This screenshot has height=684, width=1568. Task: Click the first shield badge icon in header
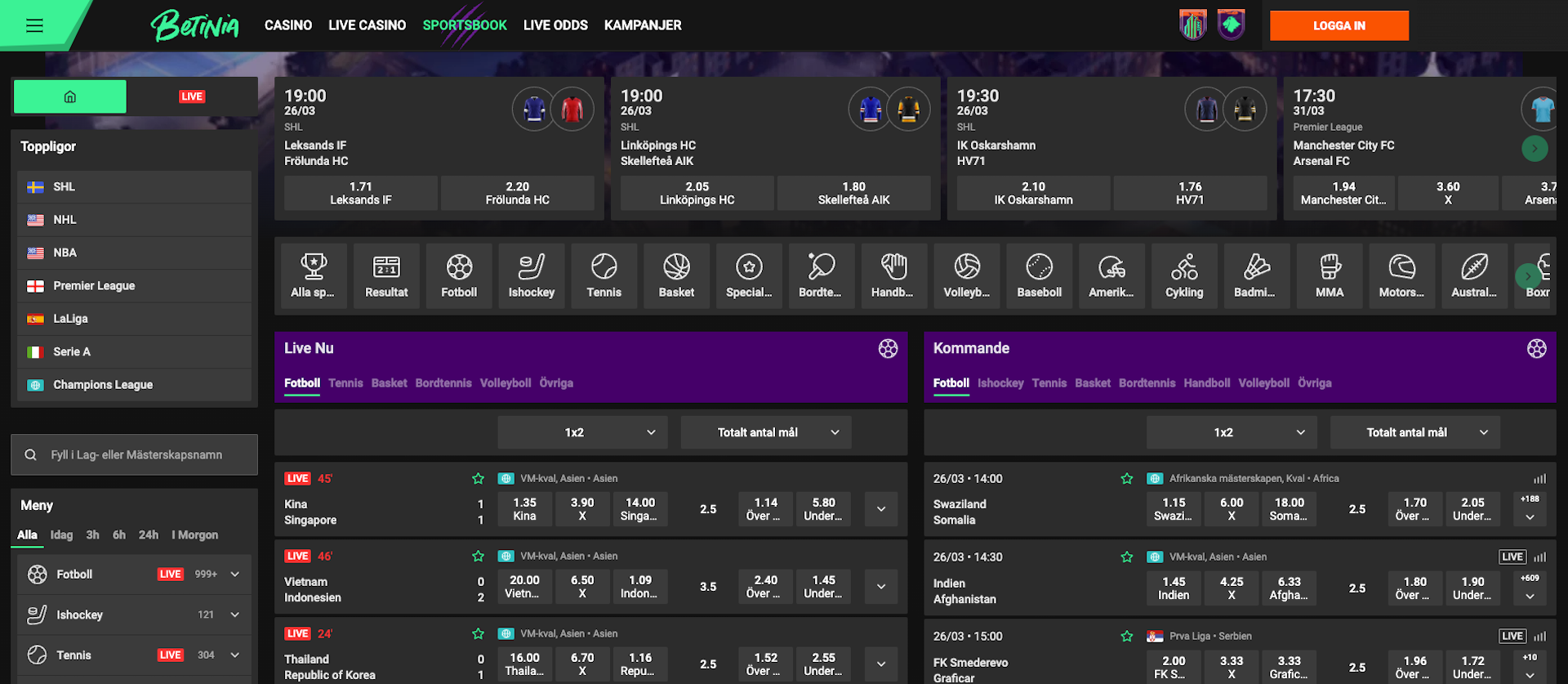pyautogui.click(x=1193, y=25)
